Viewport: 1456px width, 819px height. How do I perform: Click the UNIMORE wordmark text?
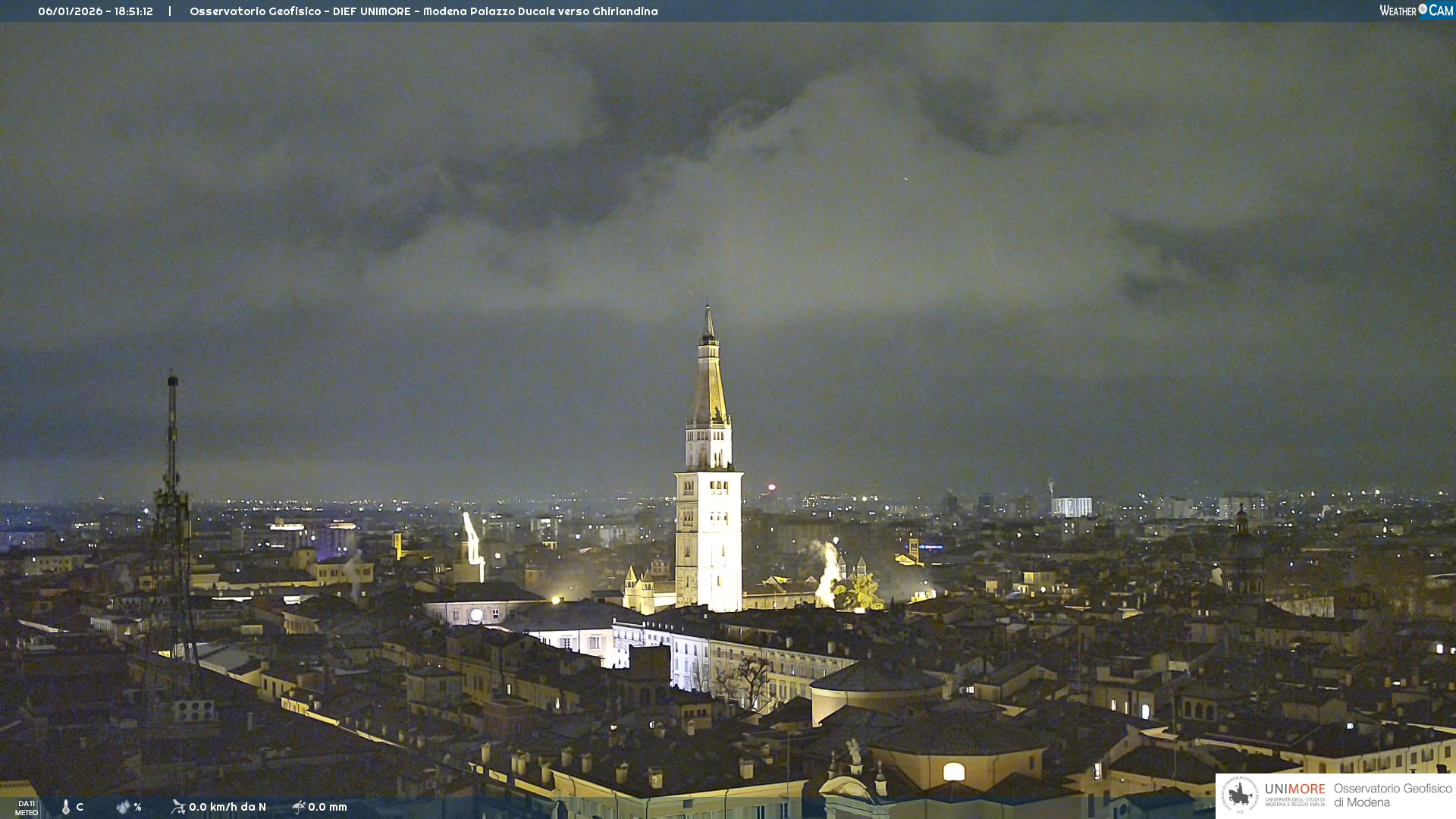tap(1294, 789)
